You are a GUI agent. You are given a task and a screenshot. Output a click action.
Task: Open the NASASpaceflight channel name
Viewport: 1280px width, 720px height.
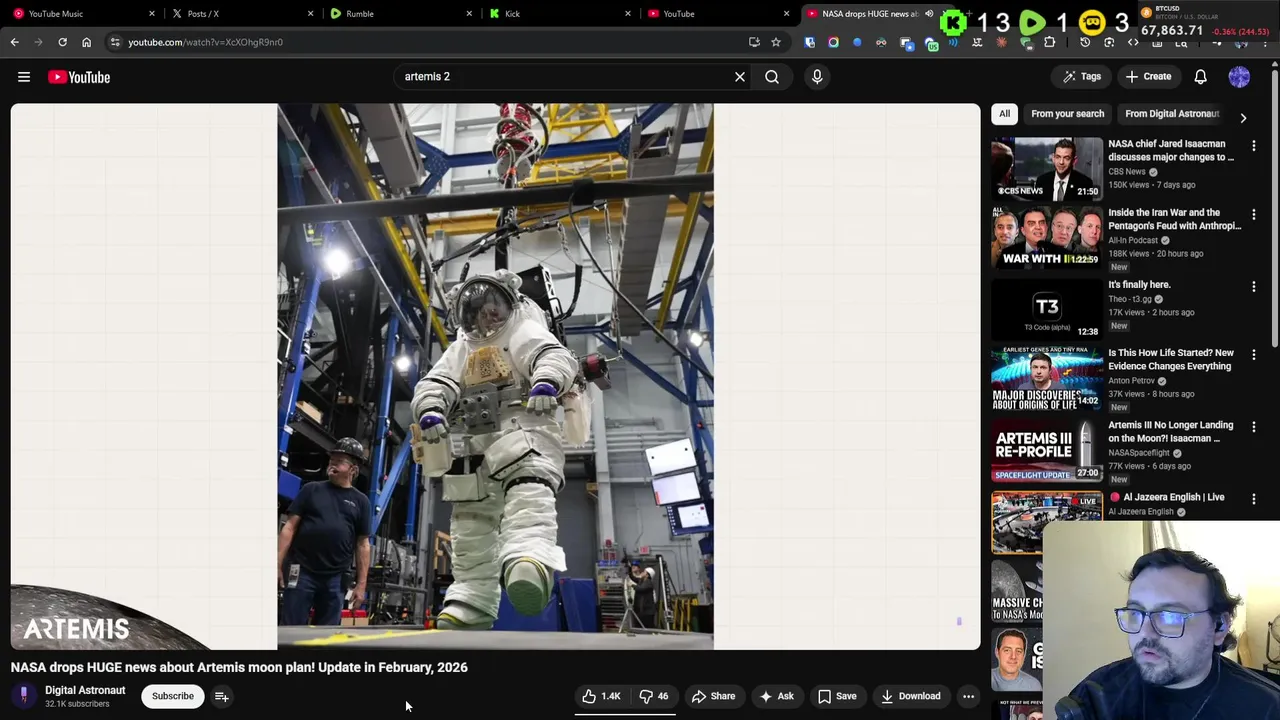[x=1139, y=453]
